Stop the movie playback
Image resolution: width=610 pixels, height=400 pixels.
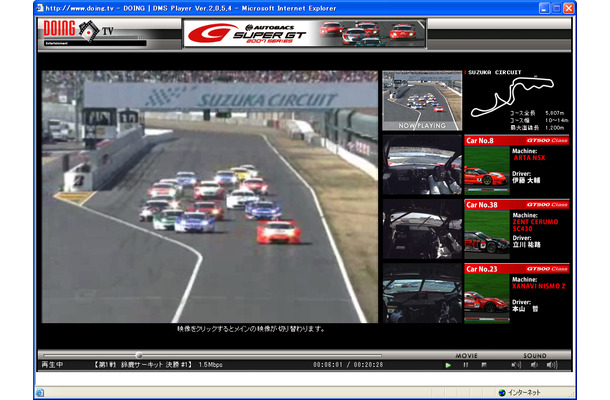pyautogui.click(x=484, y=365)
